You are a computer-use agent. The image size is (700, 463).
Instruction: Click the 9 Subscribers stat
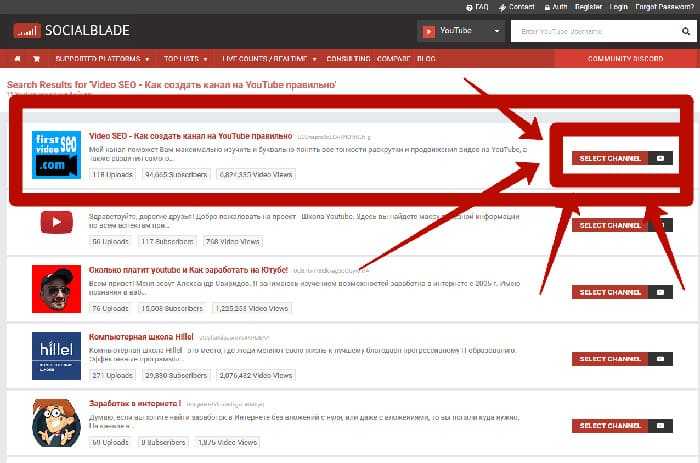pyautogui.click(x=163, y=442)
